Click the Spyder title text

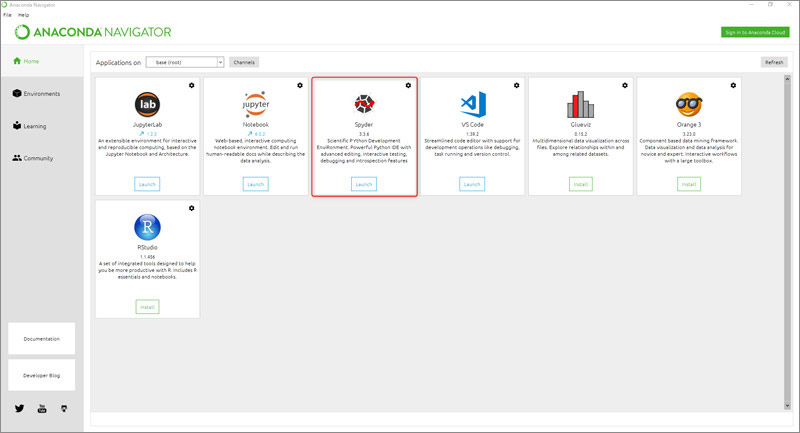pos(364,124)
